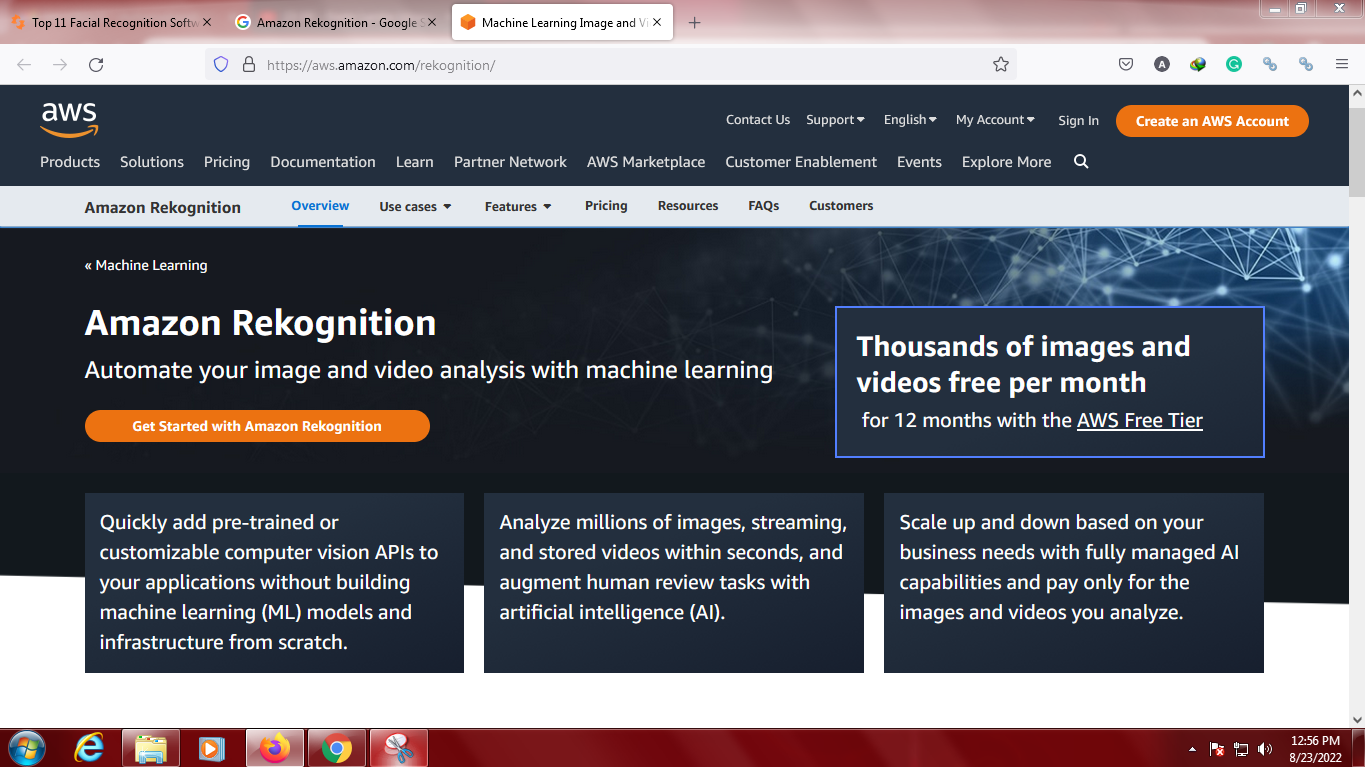Launch Internet Explorer from the taskbar

(90, 748)
